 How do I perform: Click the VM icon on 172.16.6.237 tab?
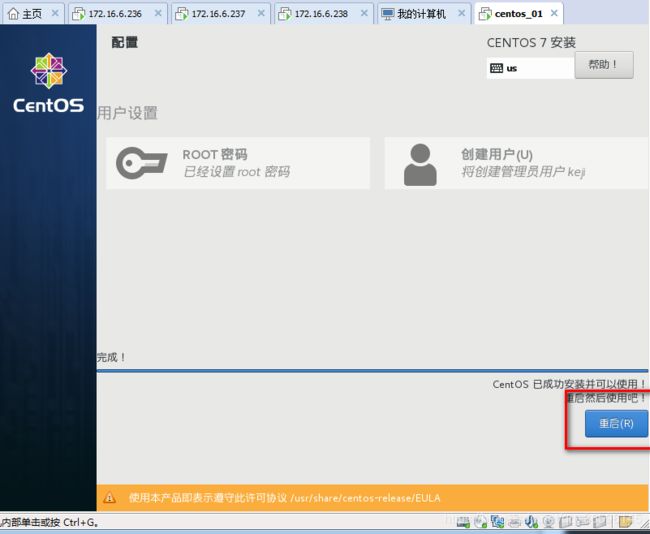[182, 14]
